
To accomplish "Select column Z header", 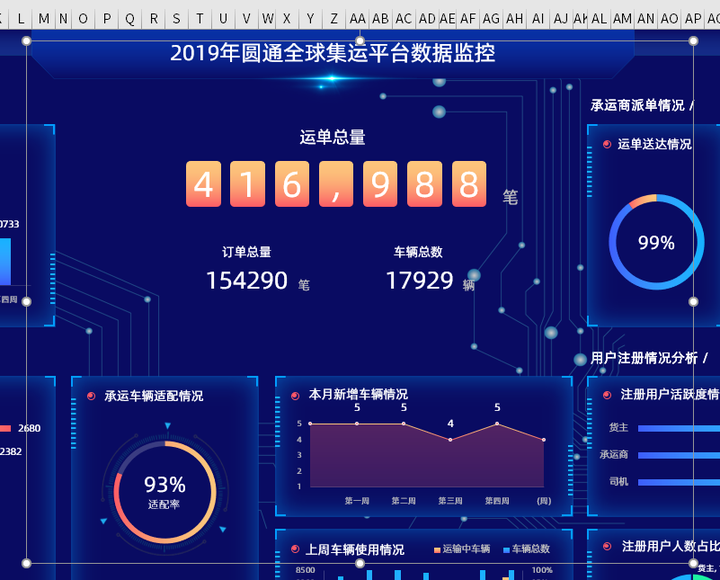I will pyautogui.click(x=334, y=19).
